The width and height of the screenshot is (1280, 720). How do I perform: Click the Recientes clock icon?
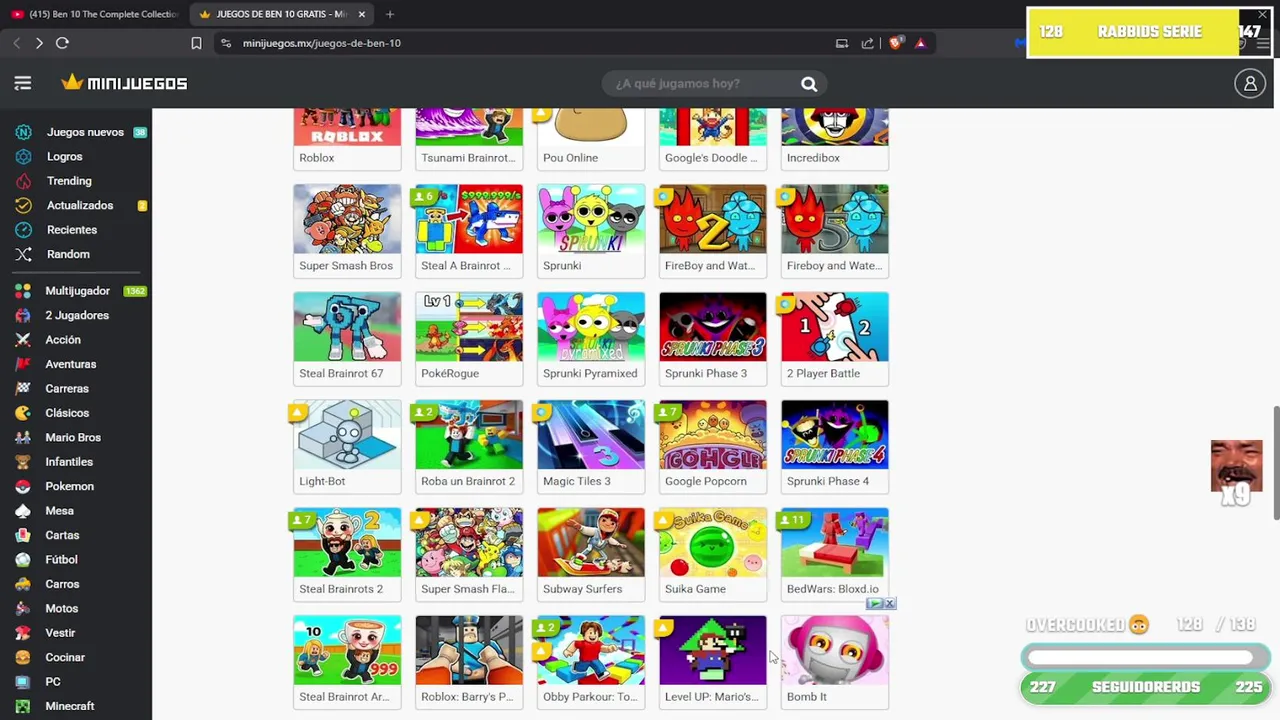(x=23, y=230)
